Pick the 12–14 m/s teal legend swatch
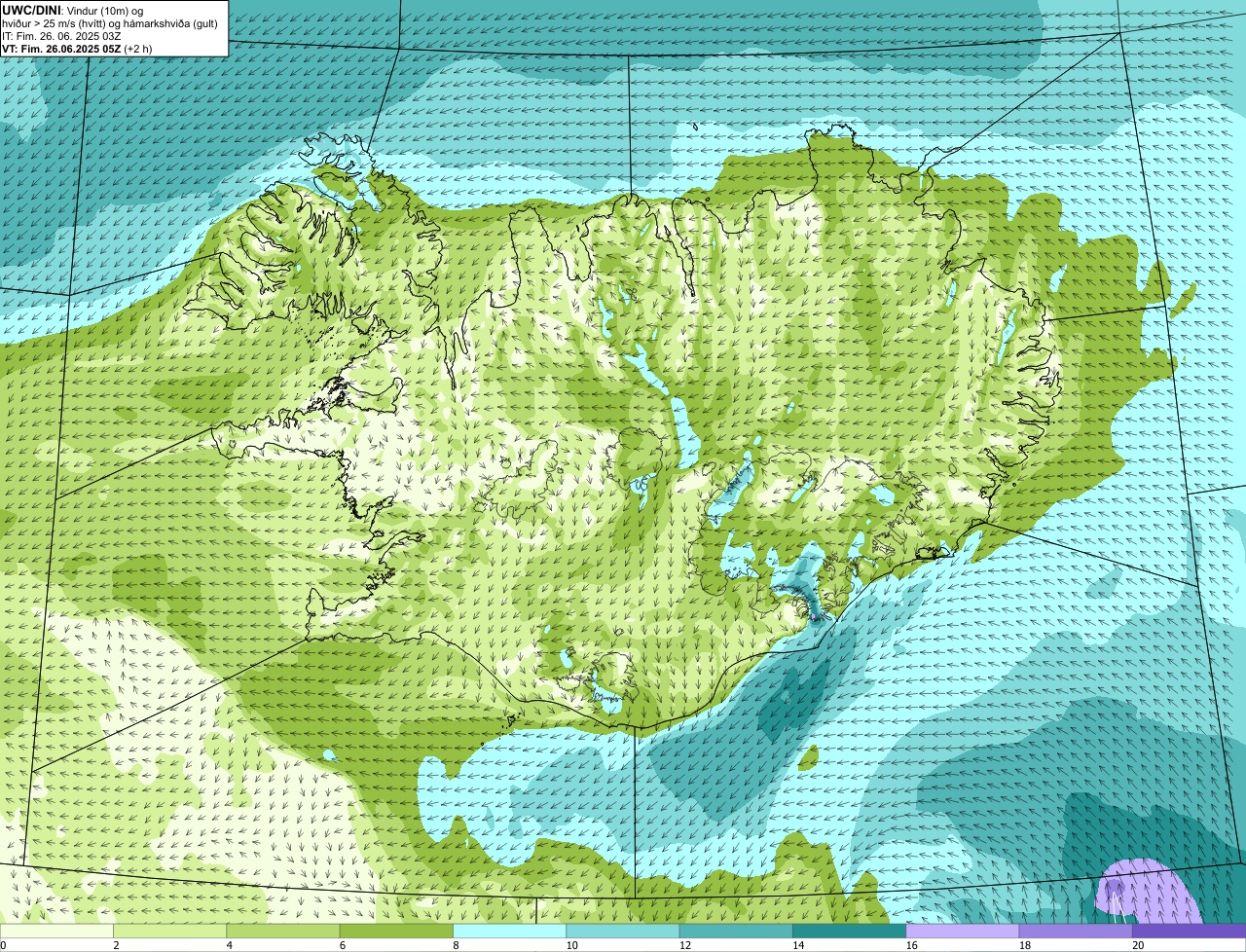The image size is (1246, 952). [x=736, y=931]
